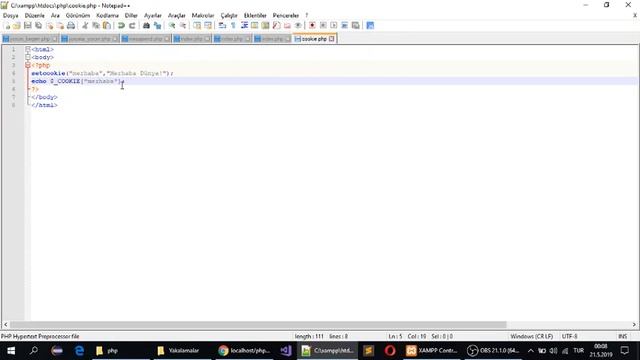Viewport: 640px width, 360px height.
Task: Click the Close document toolbar icon
Action: (x=49, y=26)
